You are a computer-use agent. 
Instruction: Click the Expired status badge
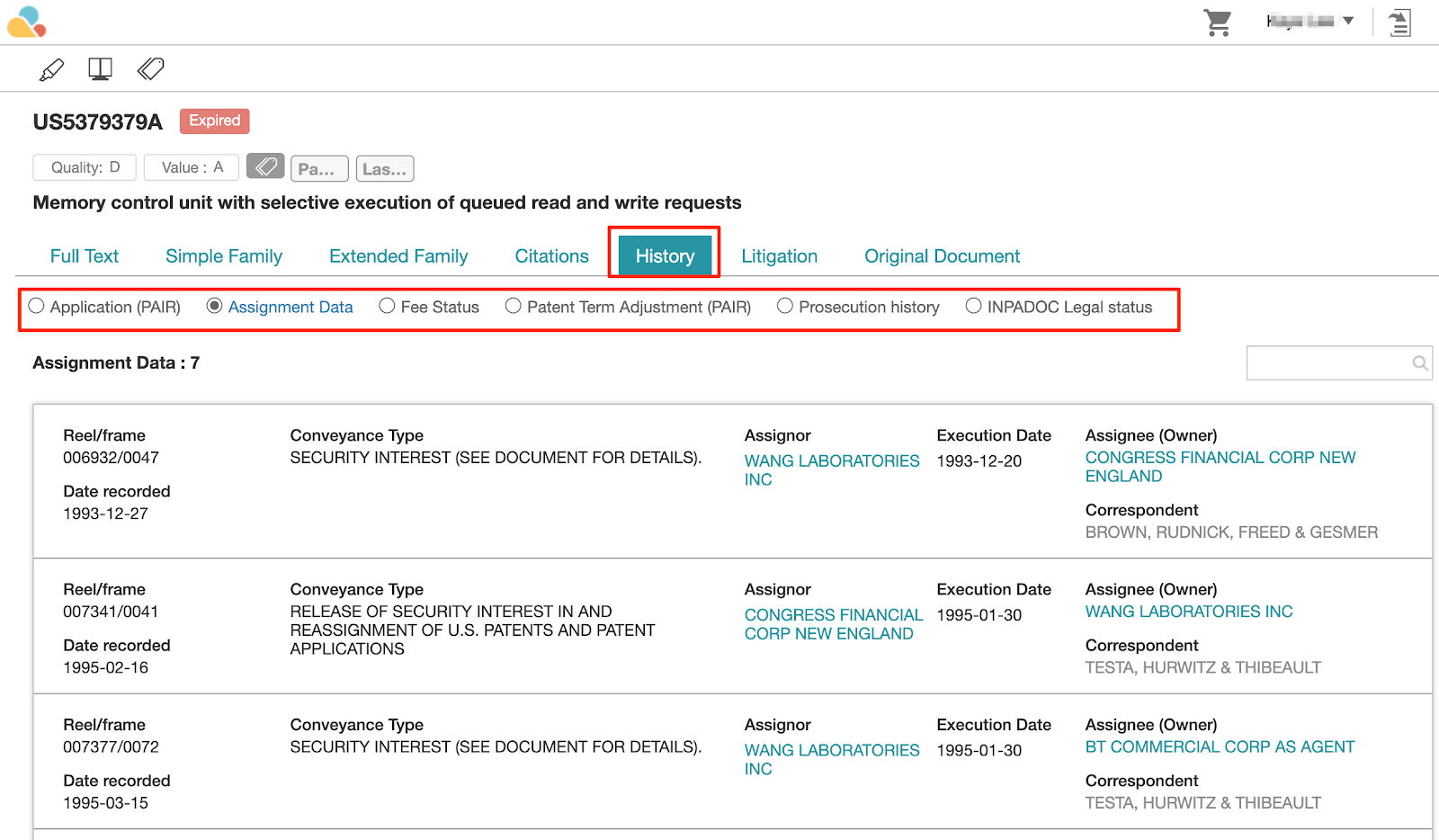[215, 121]
